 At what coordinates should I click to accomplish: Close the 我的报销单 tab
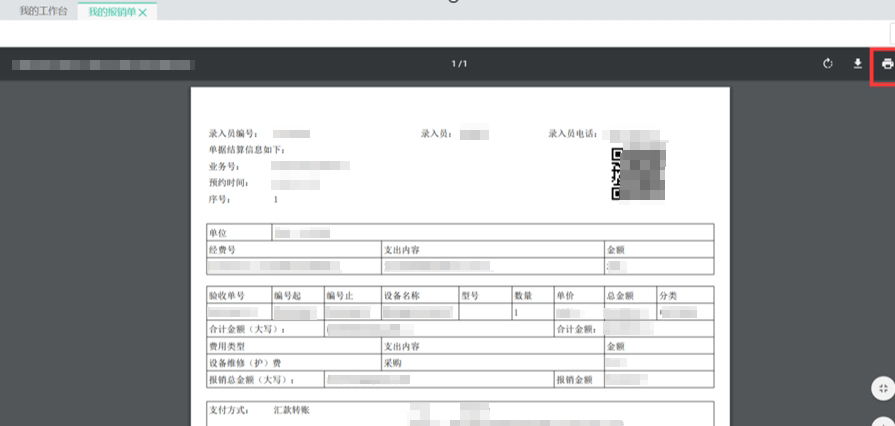coord(143,12)
